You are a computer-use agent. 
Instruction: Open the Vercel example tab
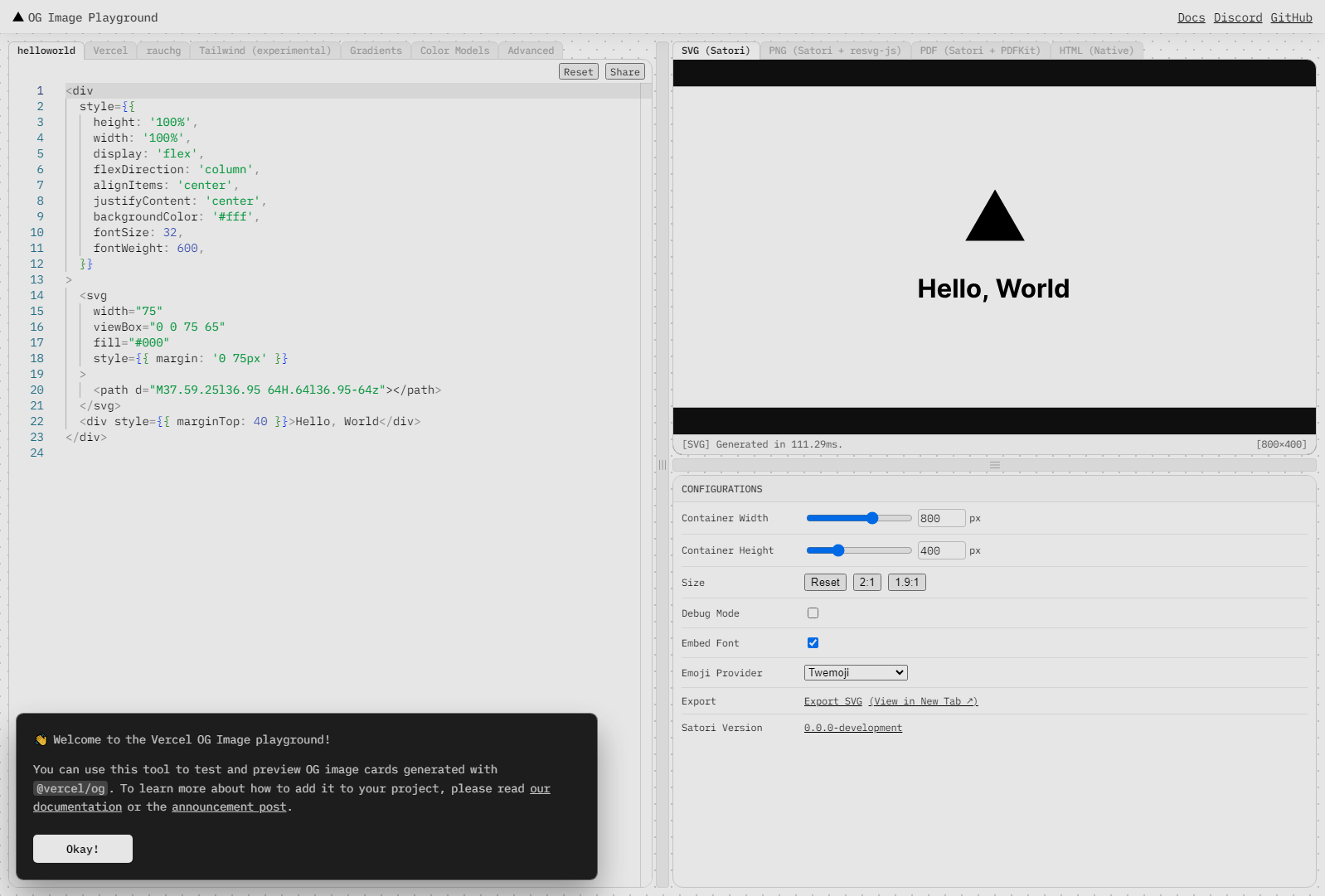point(110,51)
